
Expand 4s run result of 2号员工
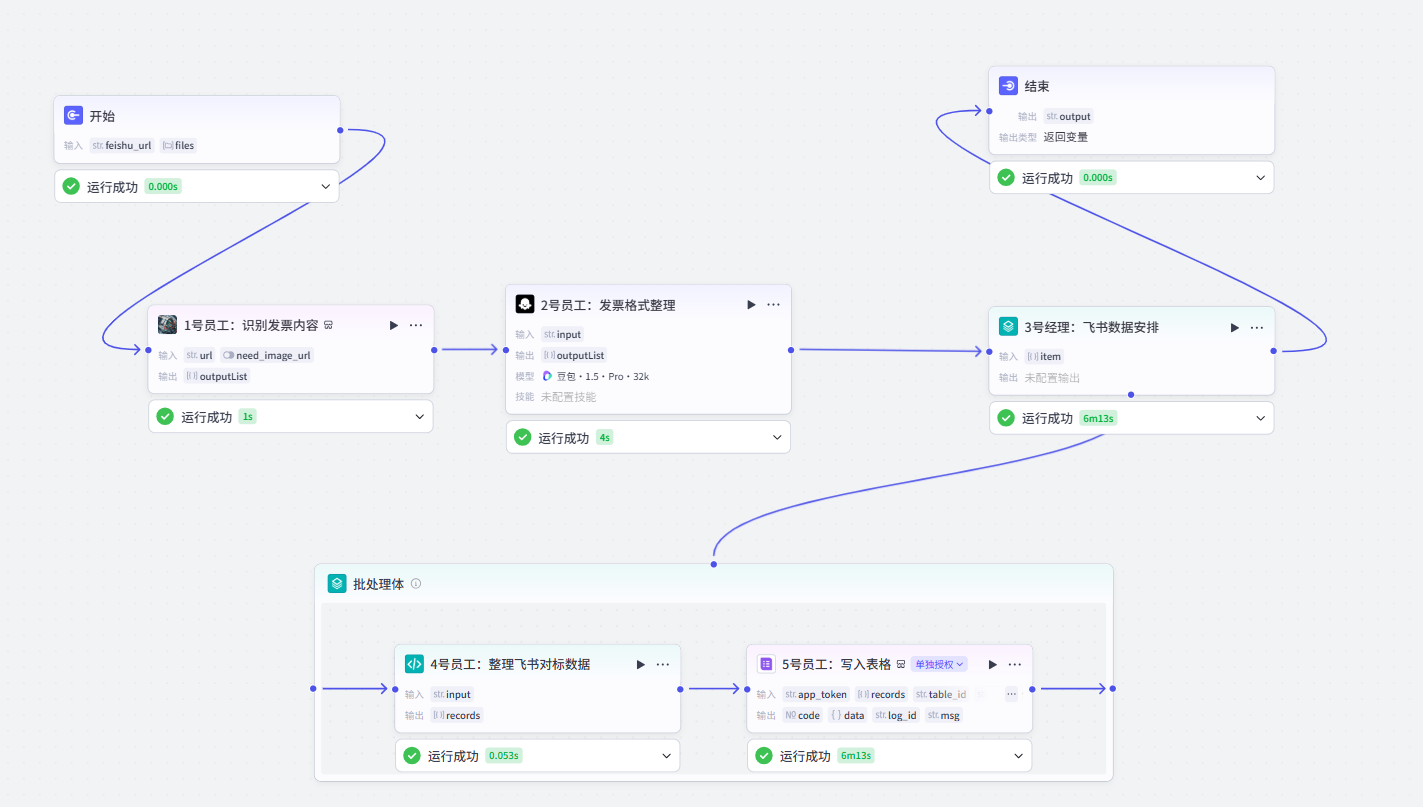(x=777, y=437)
